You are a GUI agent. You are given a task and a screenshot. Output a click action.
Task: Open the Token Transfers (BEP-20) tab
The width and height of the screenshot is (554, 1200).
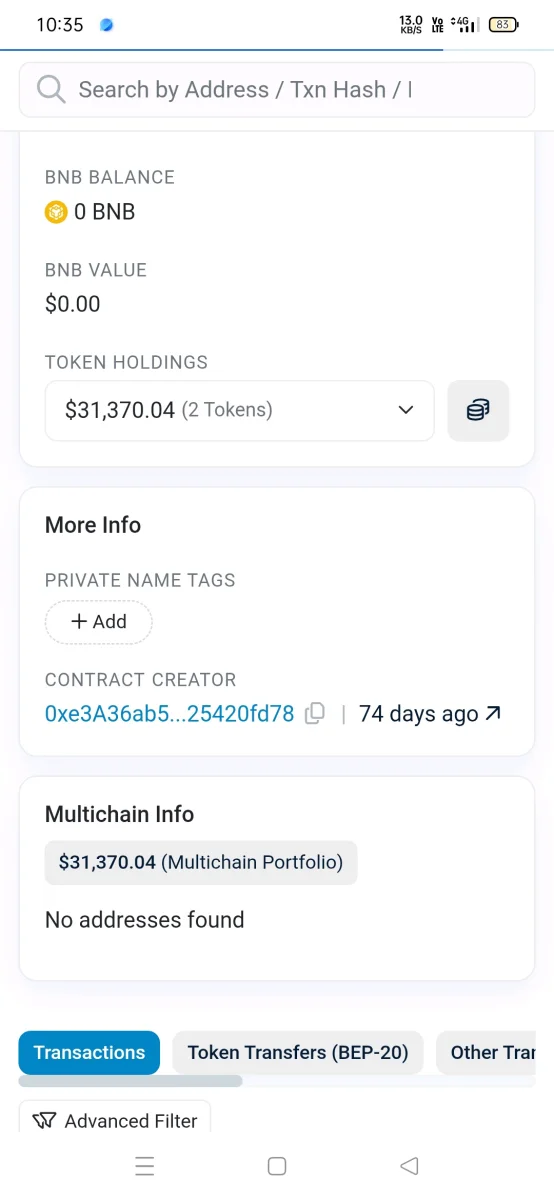click(298, 1052)
